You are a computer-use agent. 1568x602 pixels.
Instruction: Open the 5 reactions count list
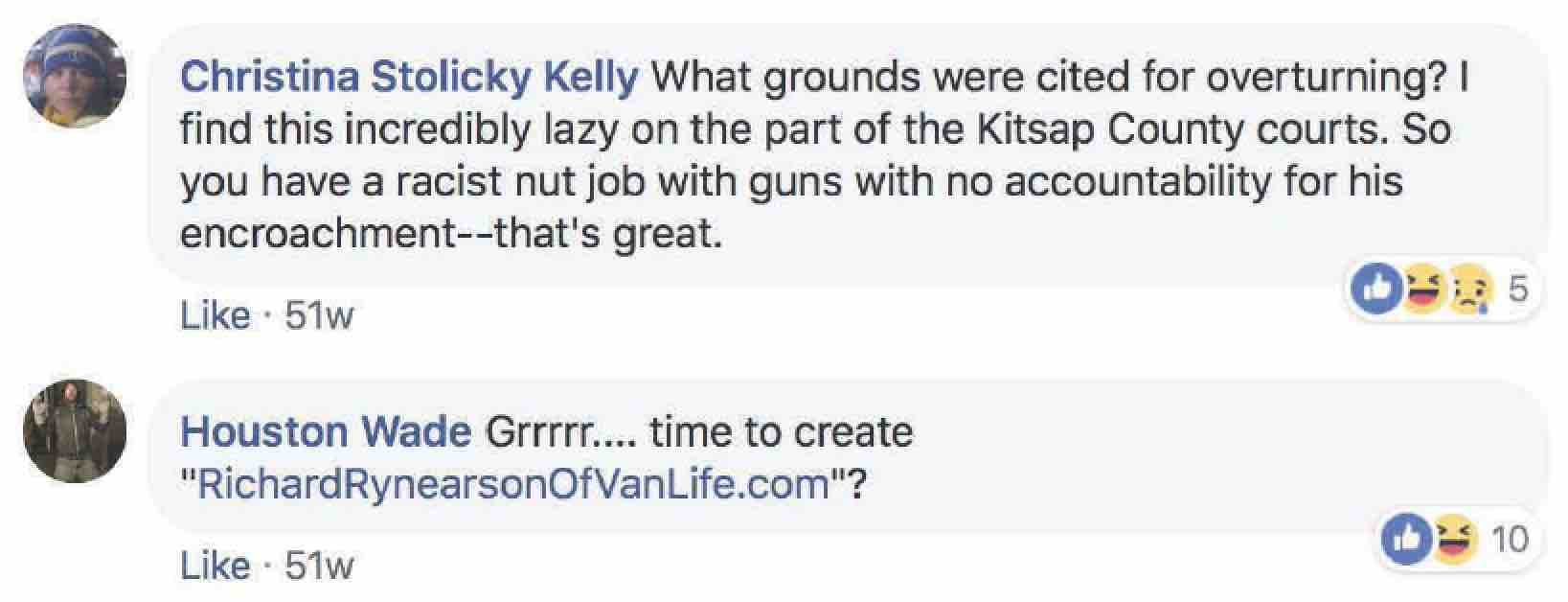coord(1518,289)
